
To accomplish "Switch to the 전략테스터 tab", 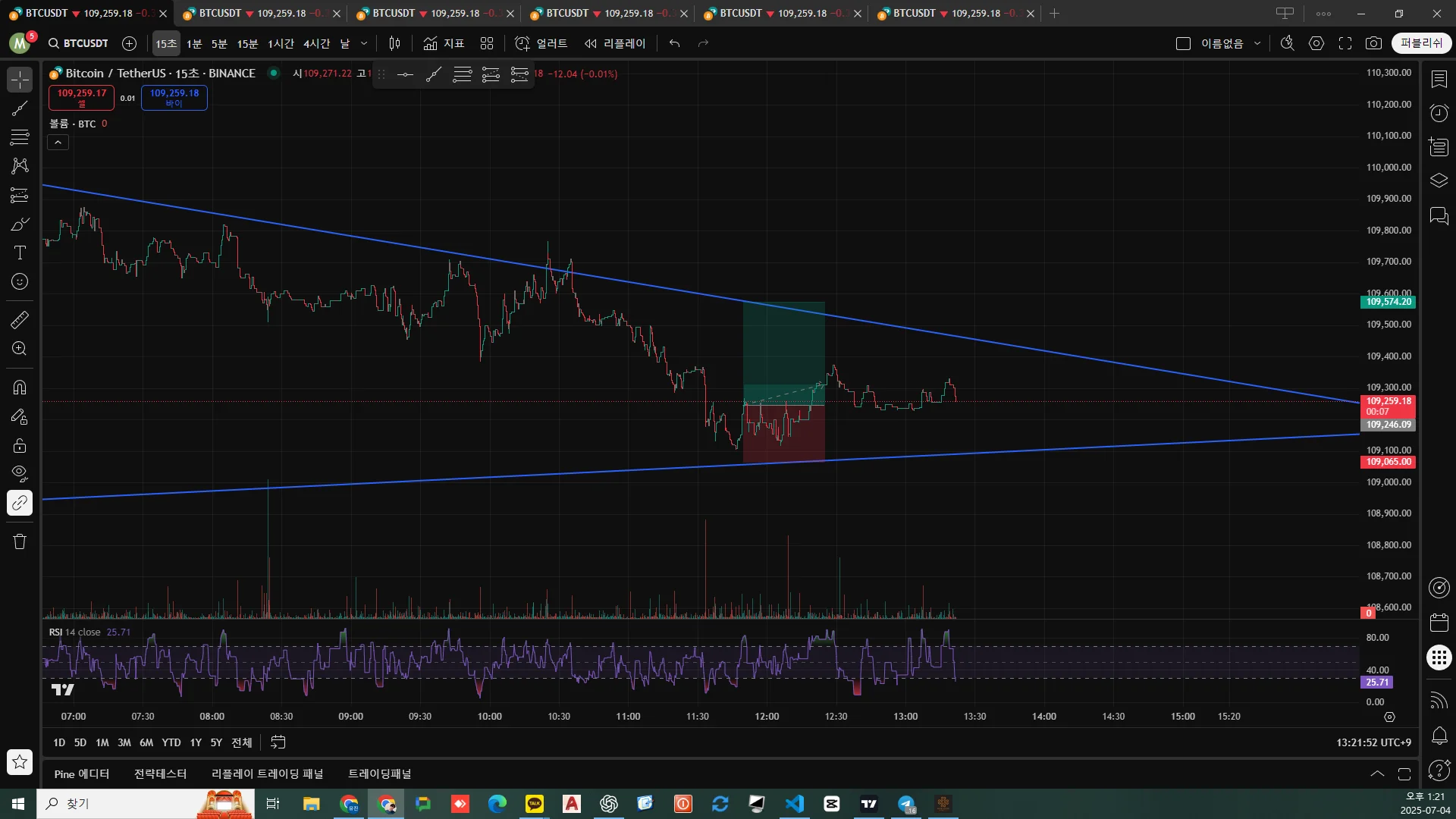I will (x=160, y=773).
